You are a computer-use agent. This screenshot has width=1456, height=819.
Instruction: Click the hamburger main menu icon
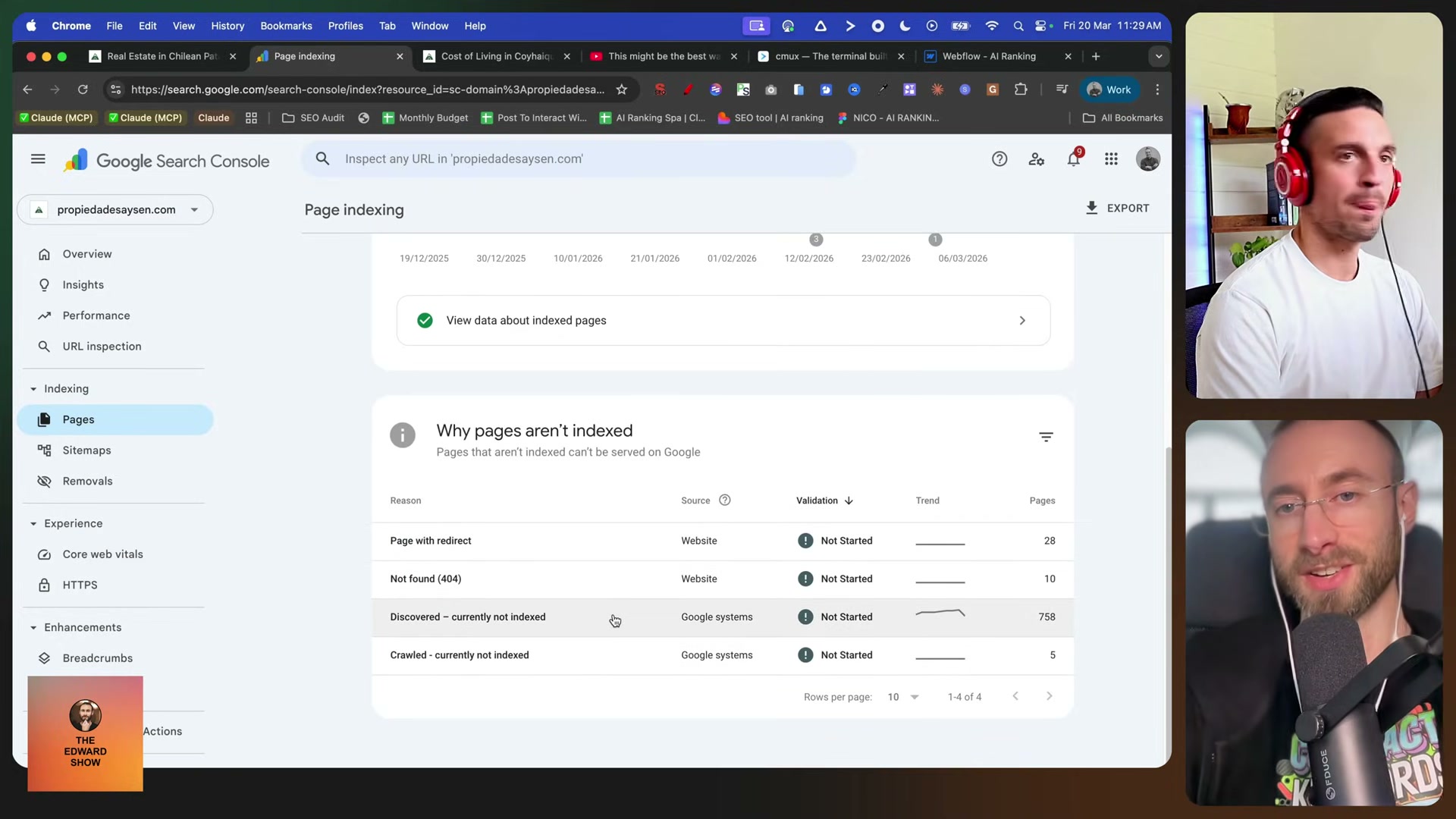(x=38, y=159)
